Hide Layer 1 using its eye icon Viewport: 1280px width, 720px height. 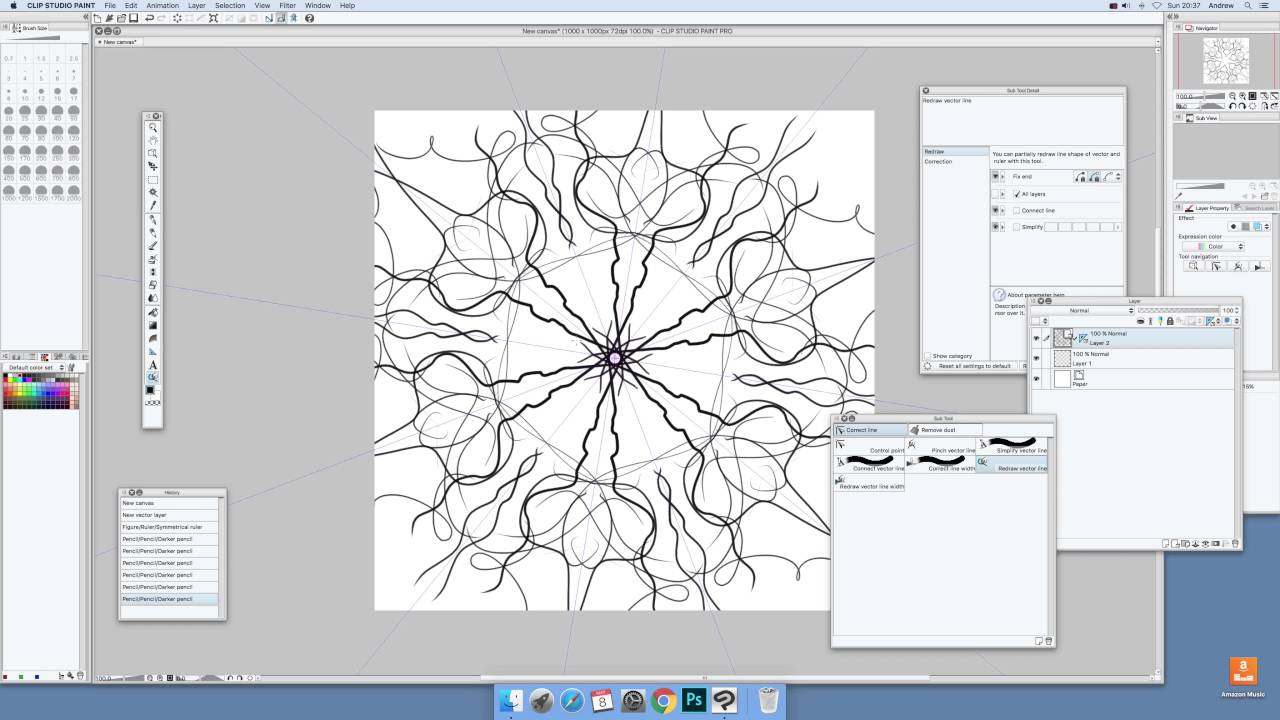(x=1036, y=358)
